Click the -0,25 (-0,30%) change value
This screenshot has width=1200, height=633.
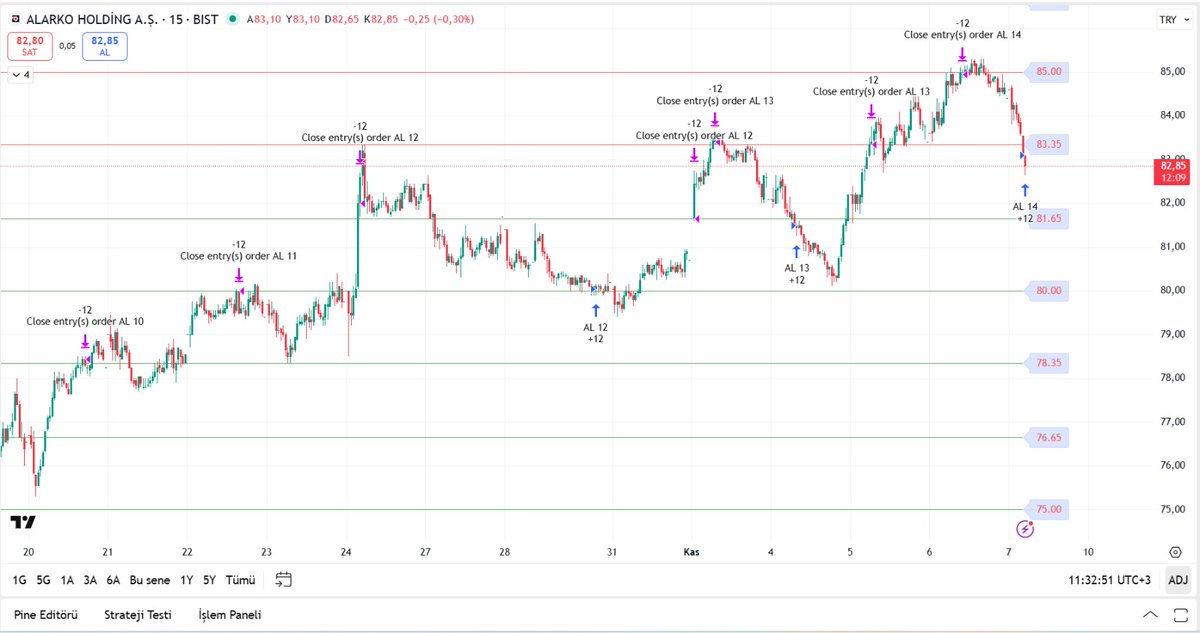click(441, 19)
